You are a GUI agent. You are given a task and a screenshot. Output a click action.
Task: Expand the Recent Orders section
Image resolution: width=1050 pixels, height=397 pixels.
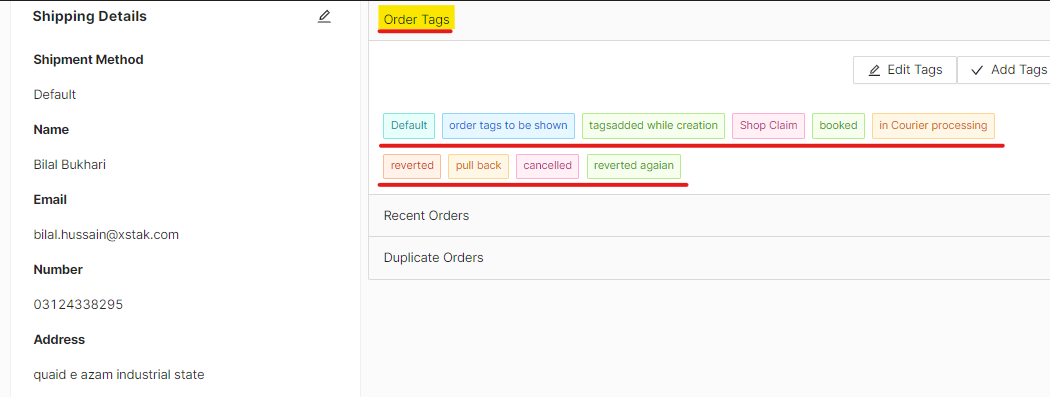[709, 216]
